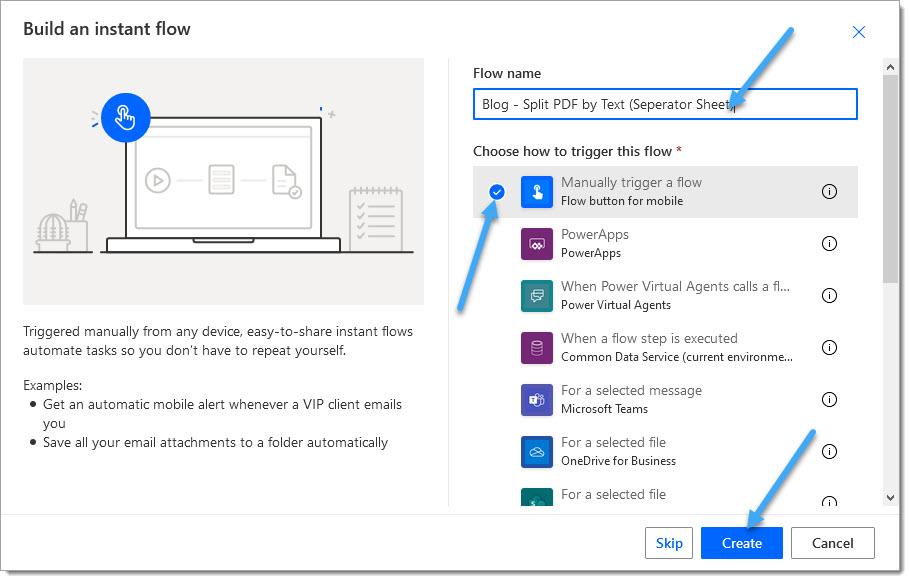Choose the purple PowerApps trigger icon
This screenshot has height=581, width=910.
(537, 244)
